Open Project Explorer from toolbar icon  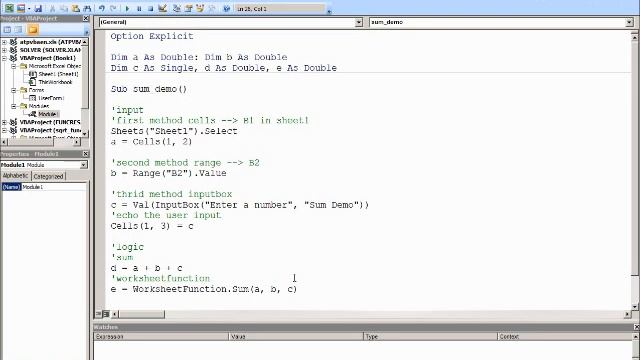tap(177, 8)
